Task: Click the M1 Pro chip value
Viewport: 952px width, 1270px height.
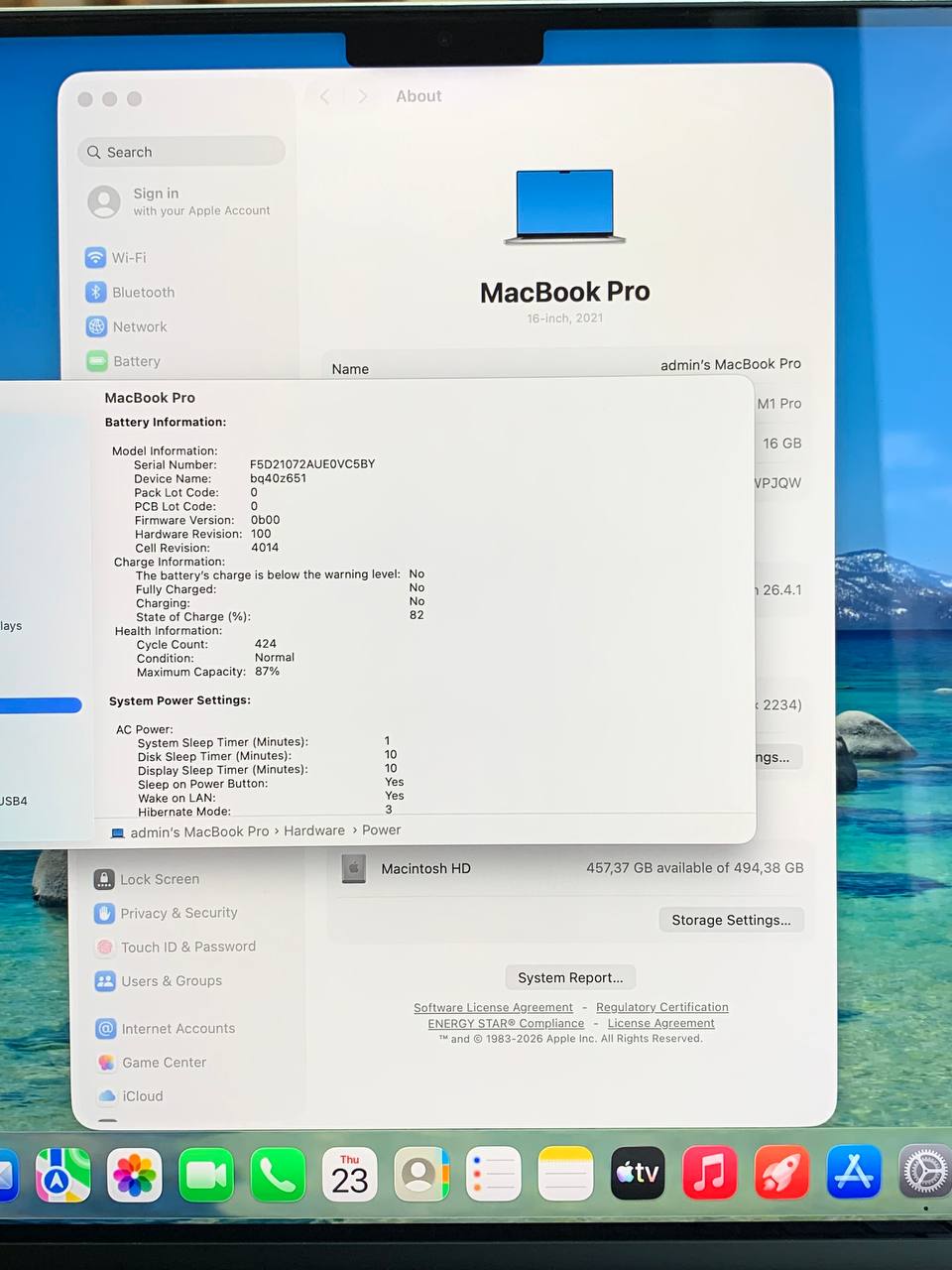Action: (779, 404)
